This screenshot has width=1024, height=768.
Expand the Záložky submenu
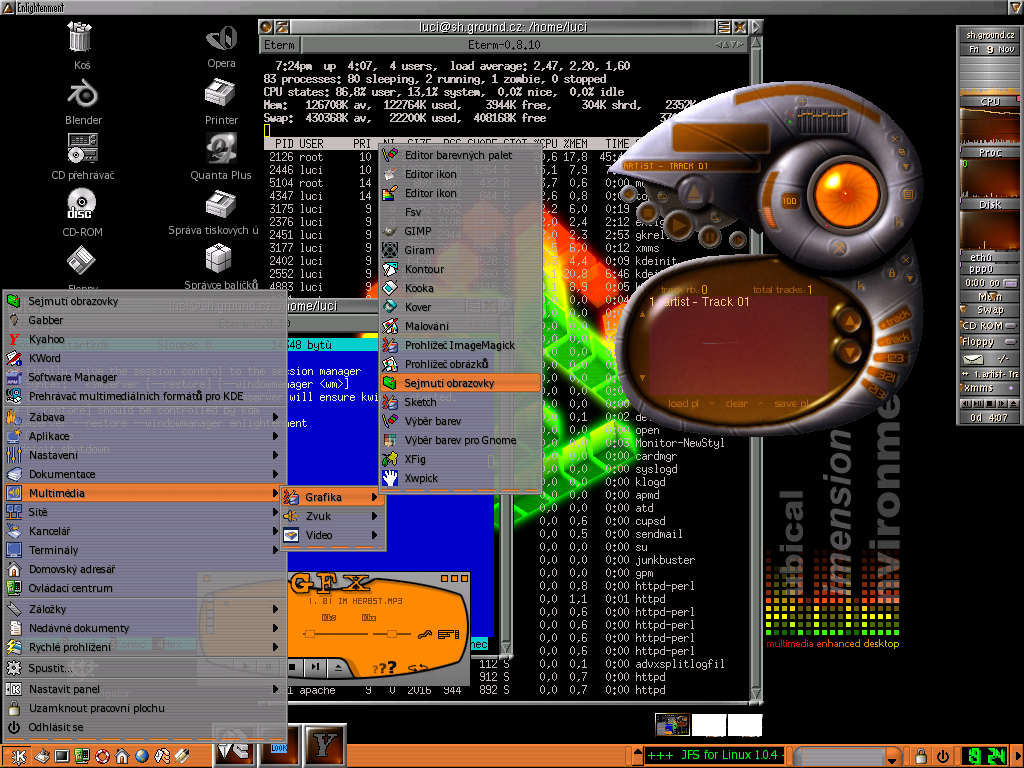point(145,609)
